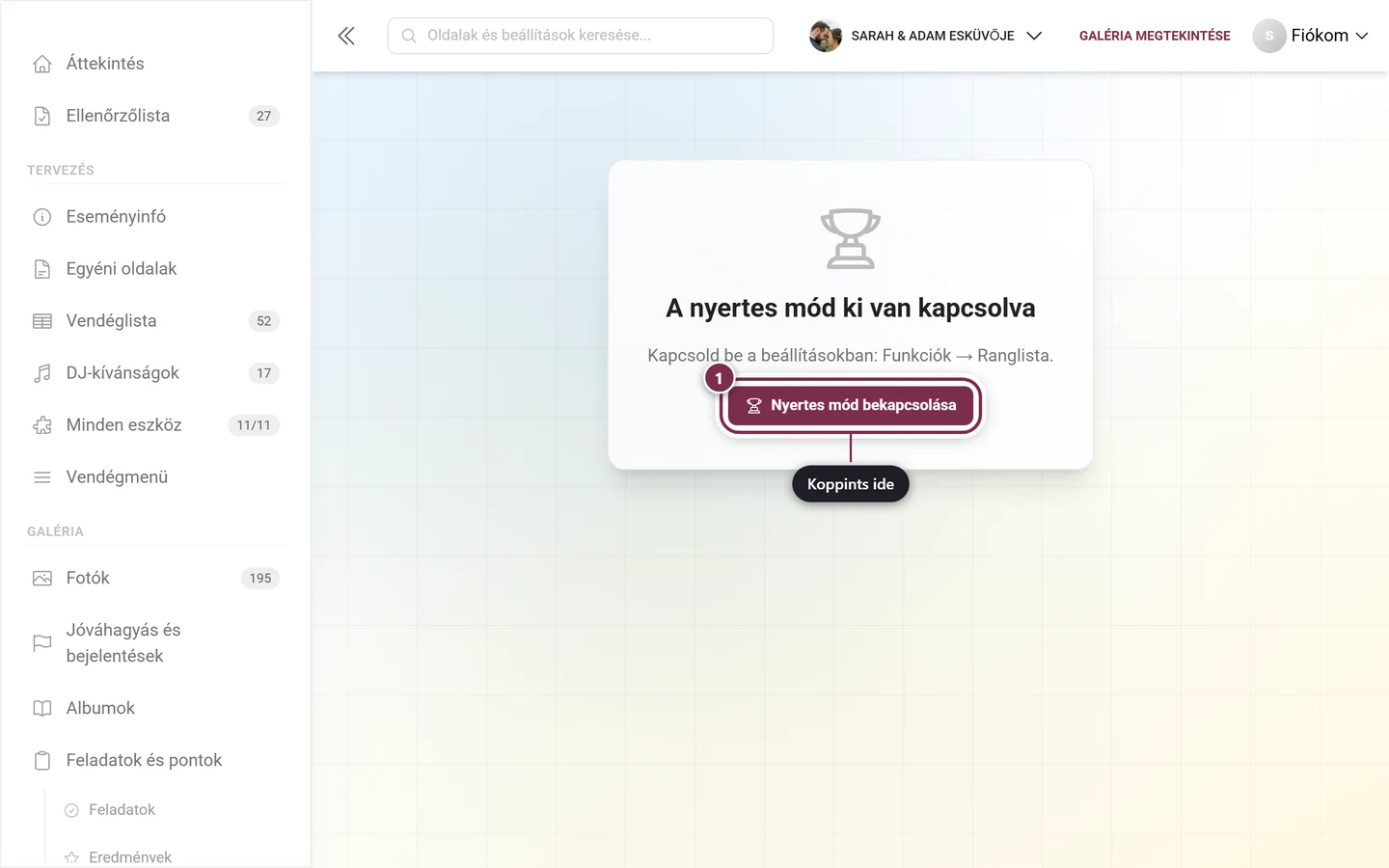Click Nyertes mód bekapcsolása button

click(x=851, y=405)
